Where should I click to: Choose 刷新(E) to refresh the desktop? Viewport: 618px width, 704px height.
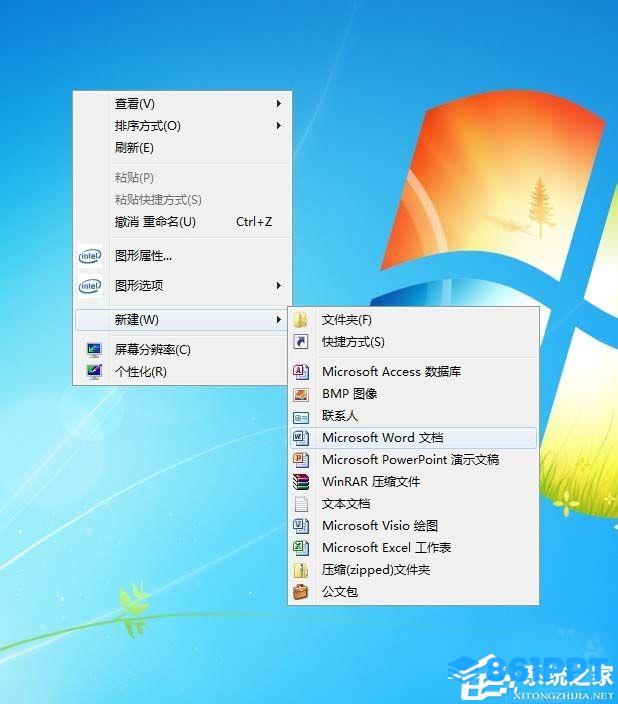[182, 148]
